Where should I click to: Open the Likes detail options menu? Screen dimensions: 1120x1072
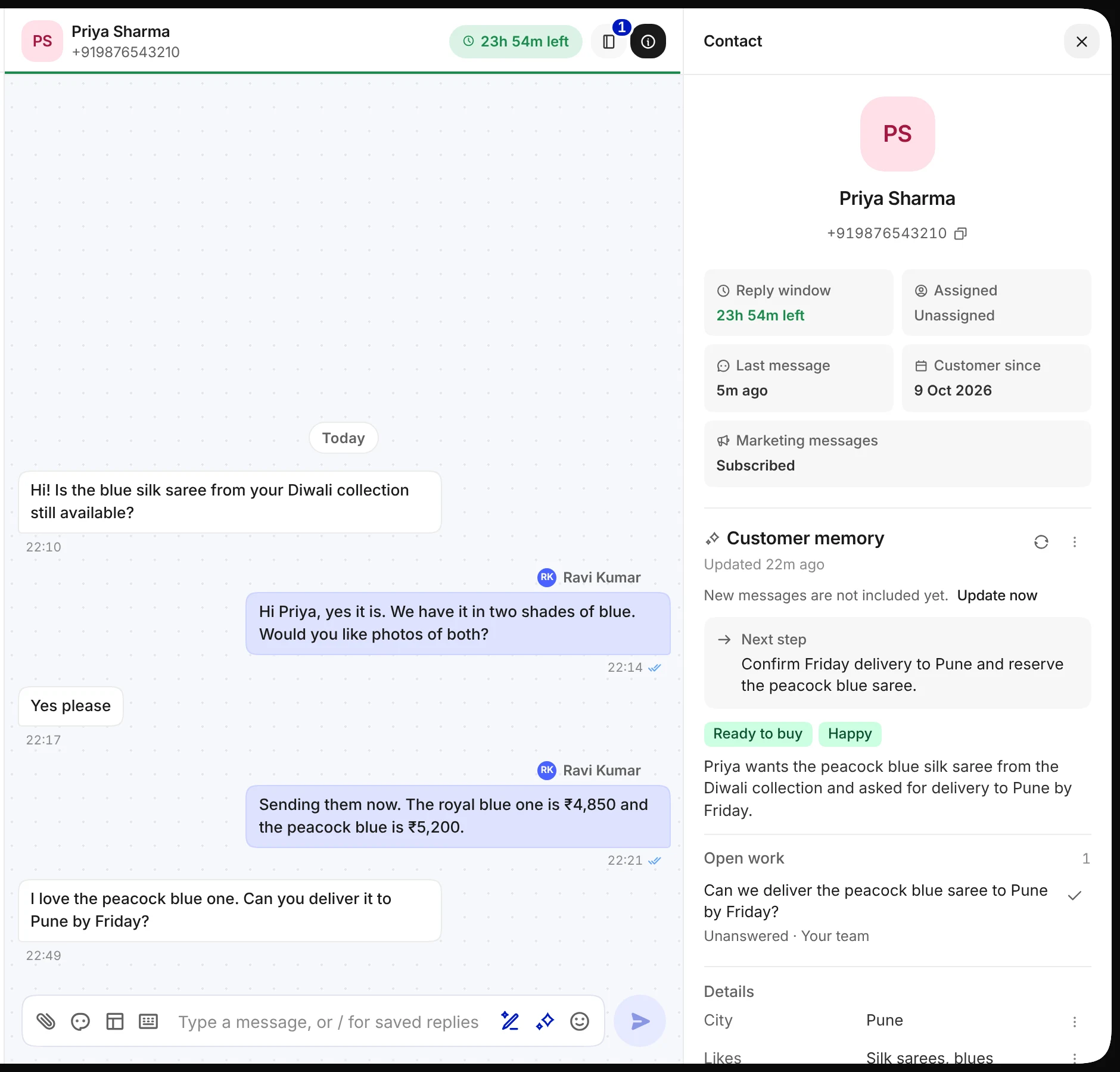click(x=1075, y=1058)
